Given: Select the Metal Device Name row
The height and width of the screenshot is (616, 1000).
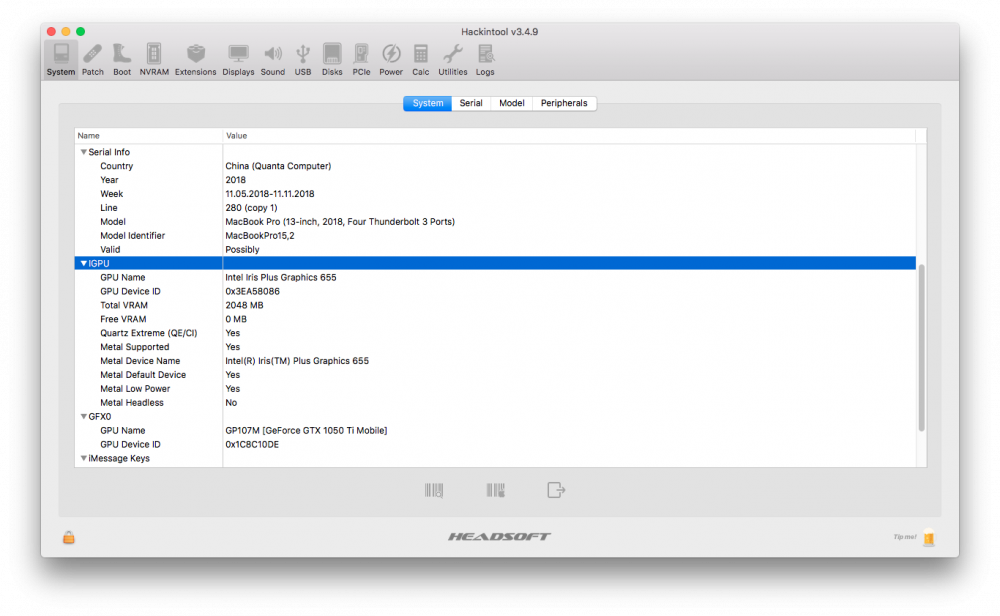Looking at the screenshot, I should click(495, 361).
